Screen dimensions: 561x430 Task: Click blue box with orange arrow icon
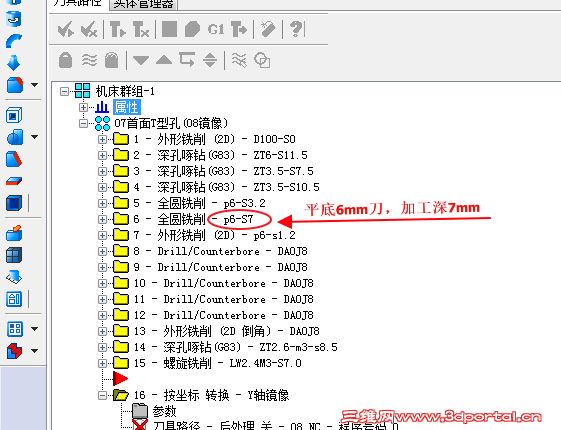14,233
